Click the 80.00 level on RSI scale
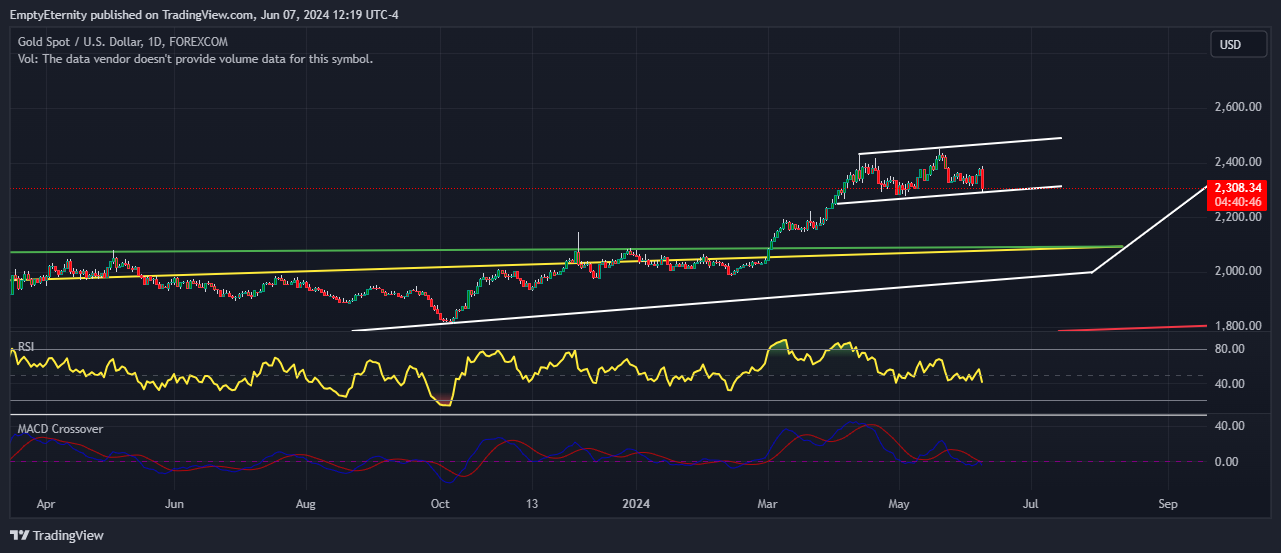The height and width of the screenshot is (553, 1281). click(x=1230, y=349)
